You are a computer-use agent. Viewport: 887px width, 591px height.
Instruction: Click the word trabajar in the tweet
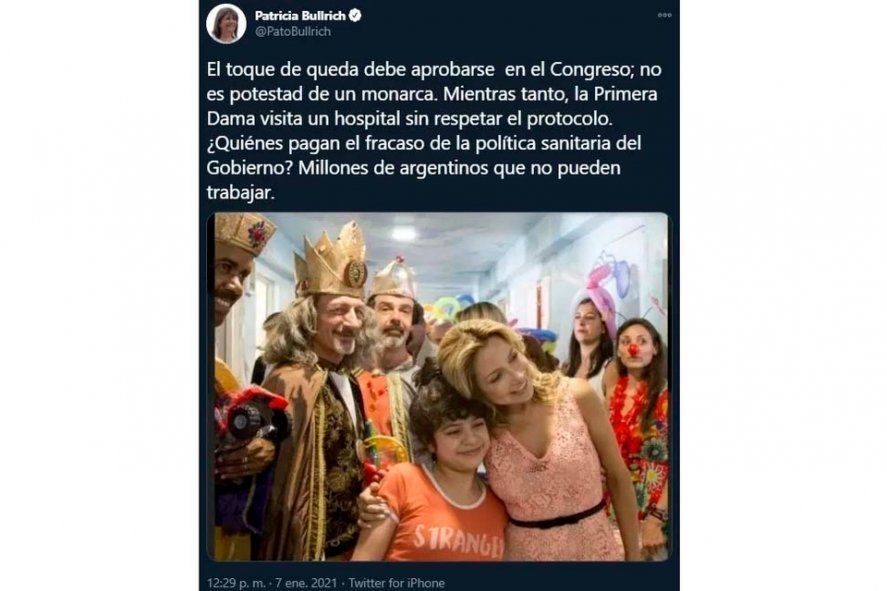pyautogui.click(x=240, y=193)
